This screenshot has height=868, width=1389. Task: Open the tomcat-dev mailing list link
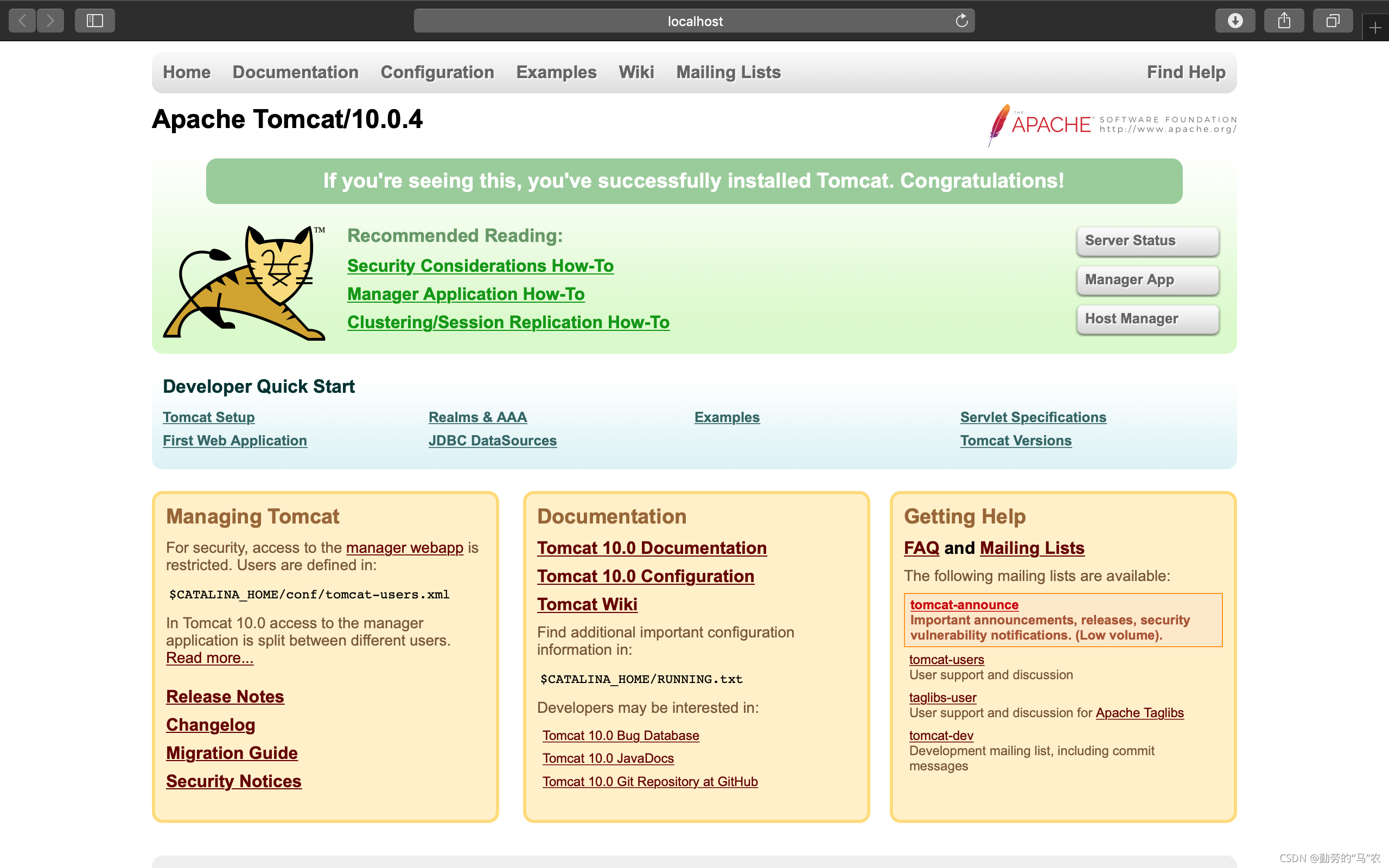[x=941, y=736]
